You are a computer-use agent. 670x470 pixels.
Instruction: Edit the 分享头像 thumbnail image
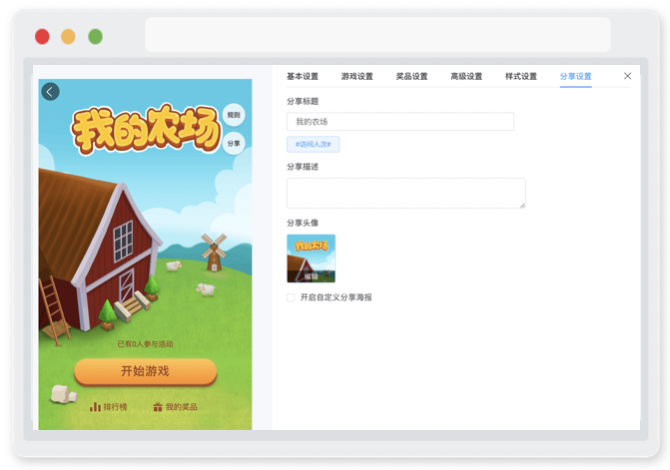(x=311, y=258)
